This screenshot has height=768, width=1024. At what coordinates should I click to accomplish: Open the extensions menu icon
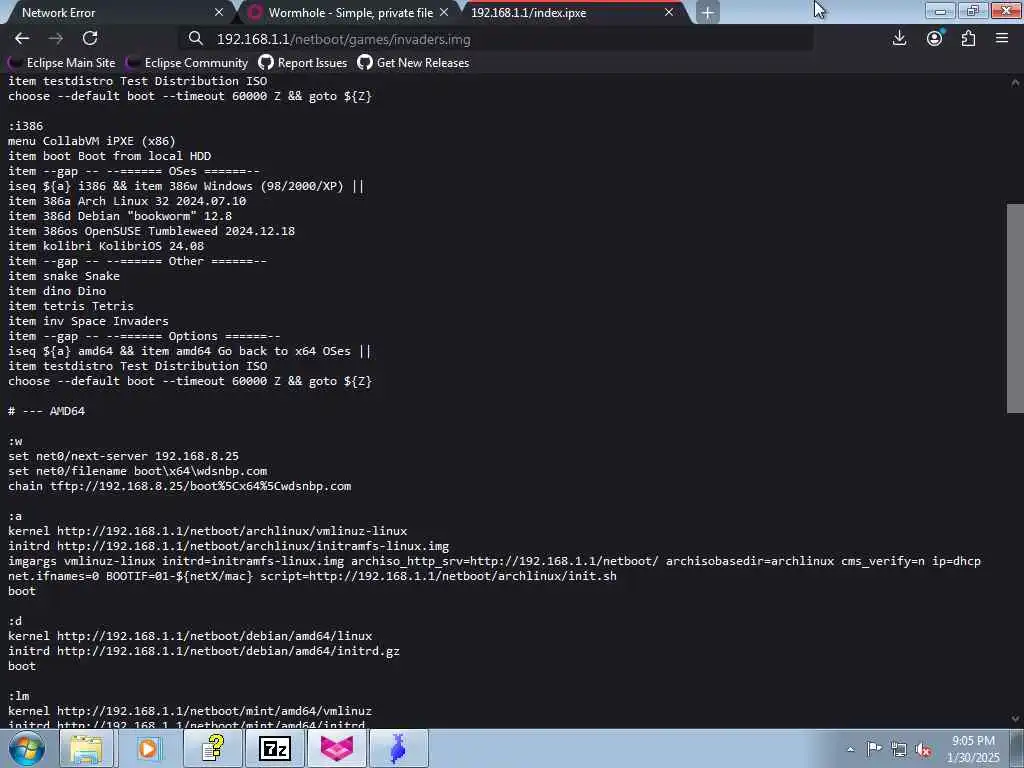pos(968,39)
